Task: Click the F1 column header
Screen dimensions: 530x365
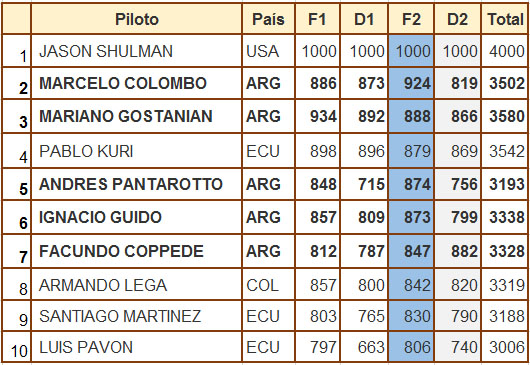Action: click(317, 19)
